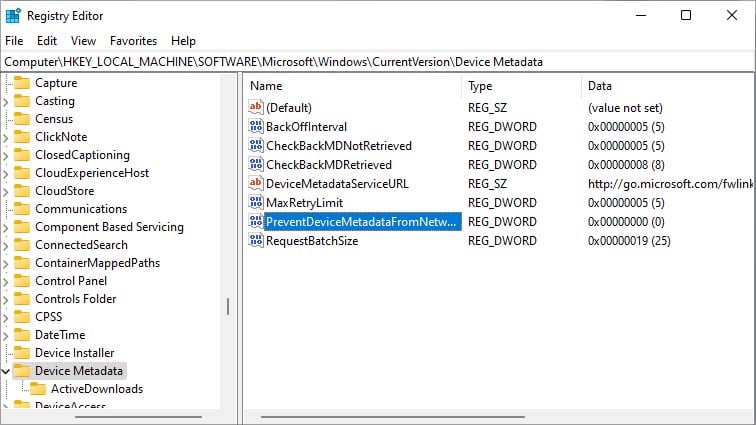Open the Favorites menu
The image size is (756, 425).
click(133, 41)
